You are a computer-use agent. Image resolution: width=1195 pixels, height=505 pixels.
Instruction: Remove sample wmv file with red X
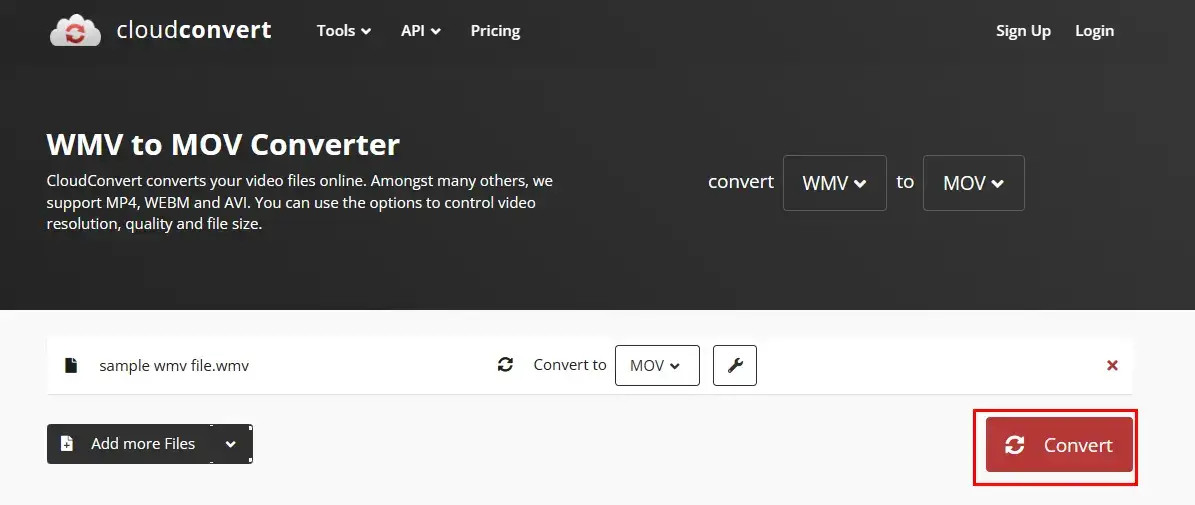pyautogui.click(x=1112, y=366)
